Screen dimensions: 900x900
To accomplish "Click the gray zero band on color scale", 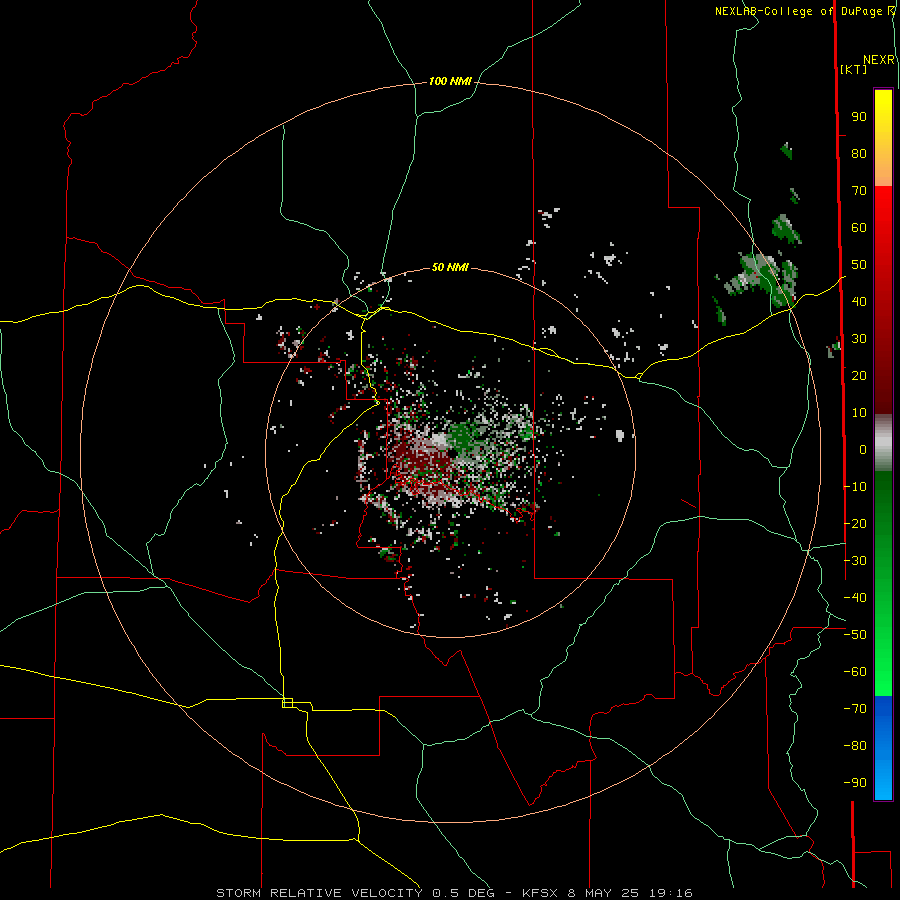I will [x=883, y=443].
